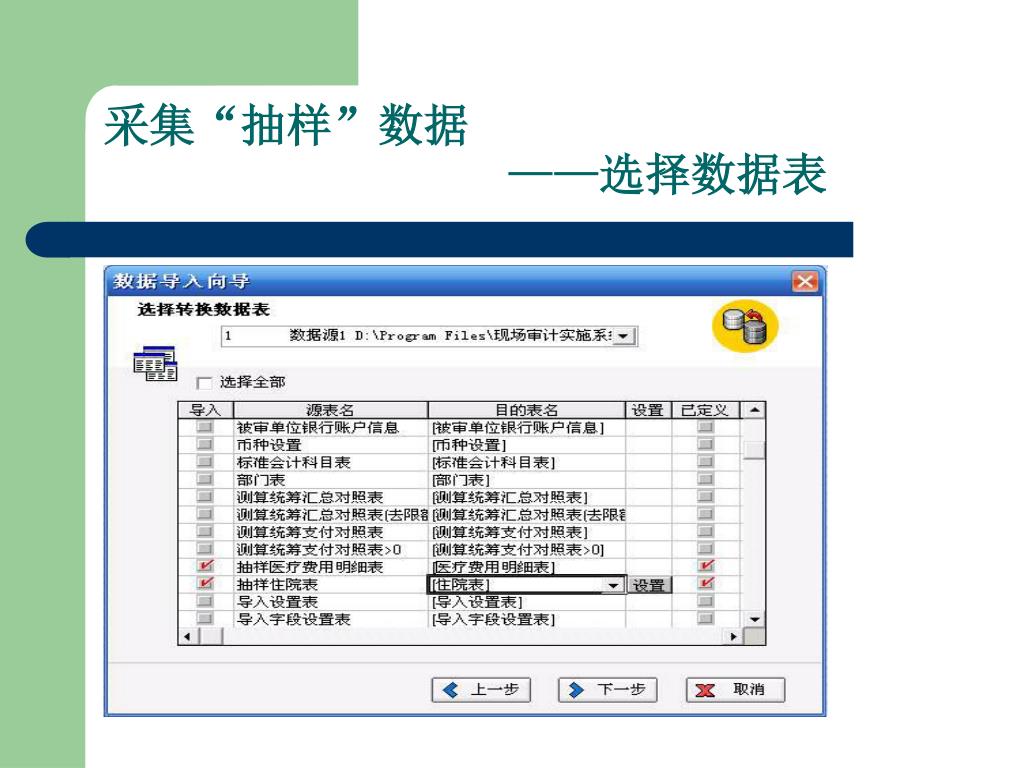
Task: Click the data tables icon beside source field
Action: [155, 364]
